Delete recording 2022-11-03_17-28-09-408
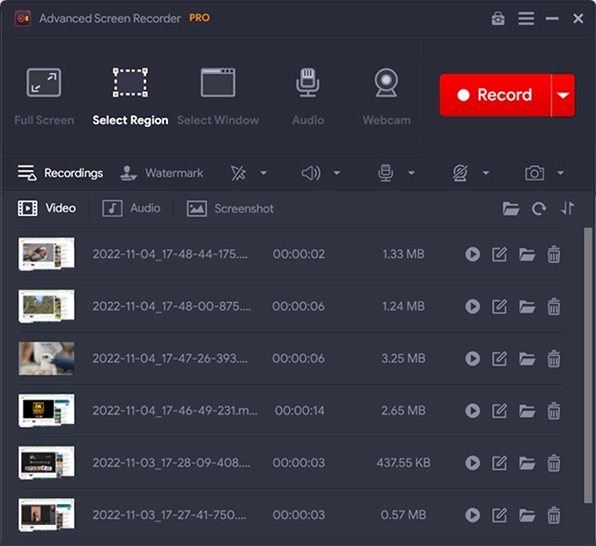 point(554,463)
